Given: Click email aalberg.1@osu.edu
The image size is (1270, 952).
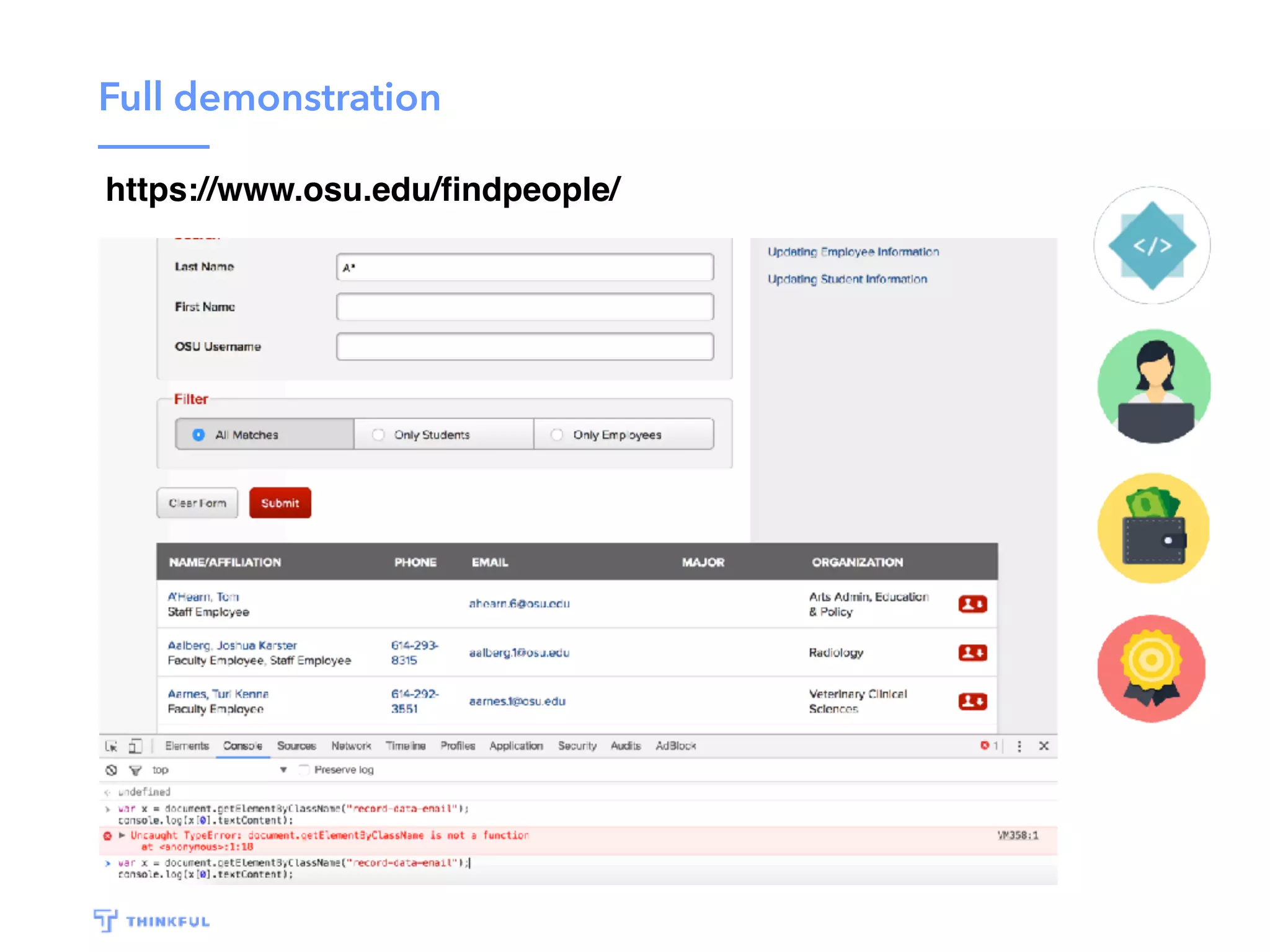Looking at the screenshot, I should point(519,653).
